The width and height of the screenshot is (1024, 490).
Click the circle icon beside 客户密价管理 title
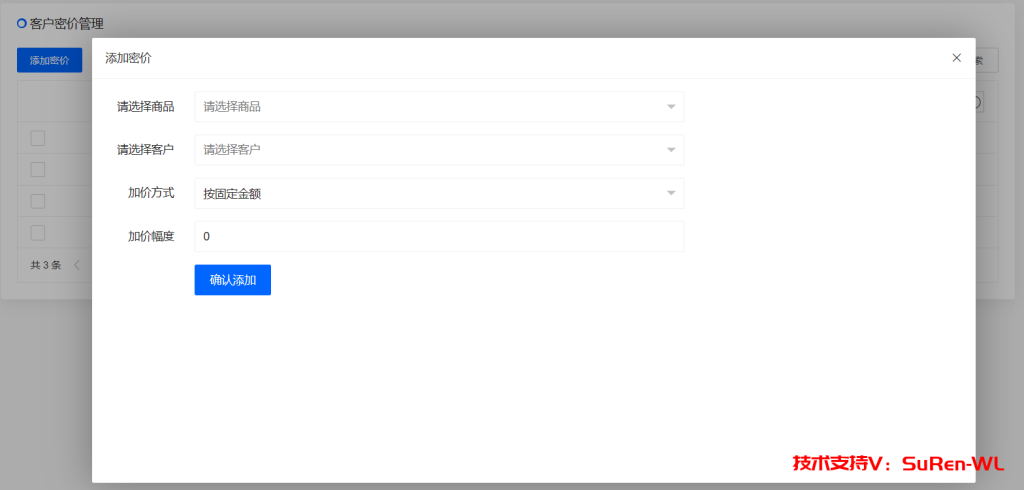tap(22, 24)
